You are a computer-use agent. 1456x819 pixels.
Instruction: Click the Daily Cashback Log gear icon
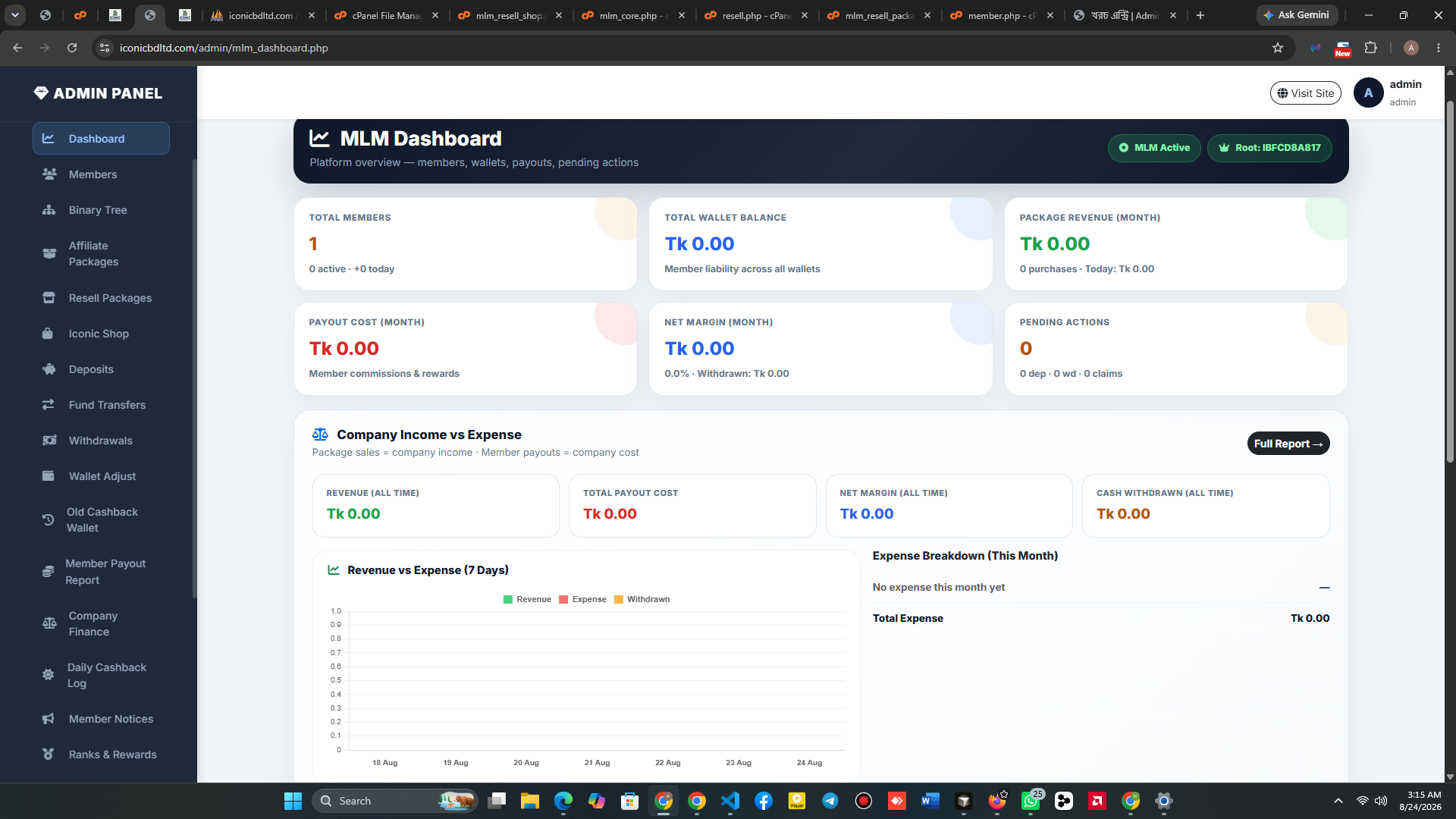[x=49, y=675]
